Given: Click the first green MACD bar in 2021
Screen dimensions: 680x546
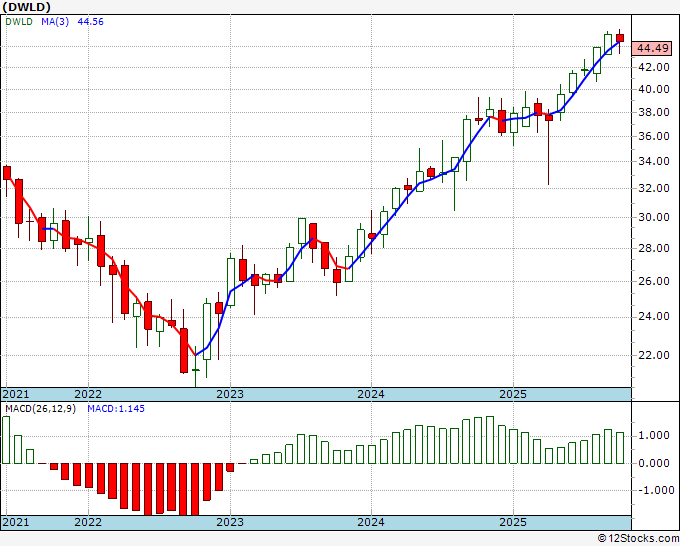Looking at the screenshot, I should tap(6, 440).
